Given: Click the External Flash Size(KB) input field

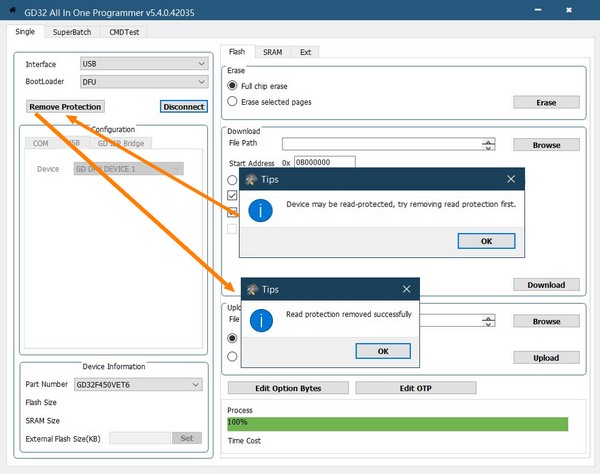Looking at the screenshot, I should point(140,438).
